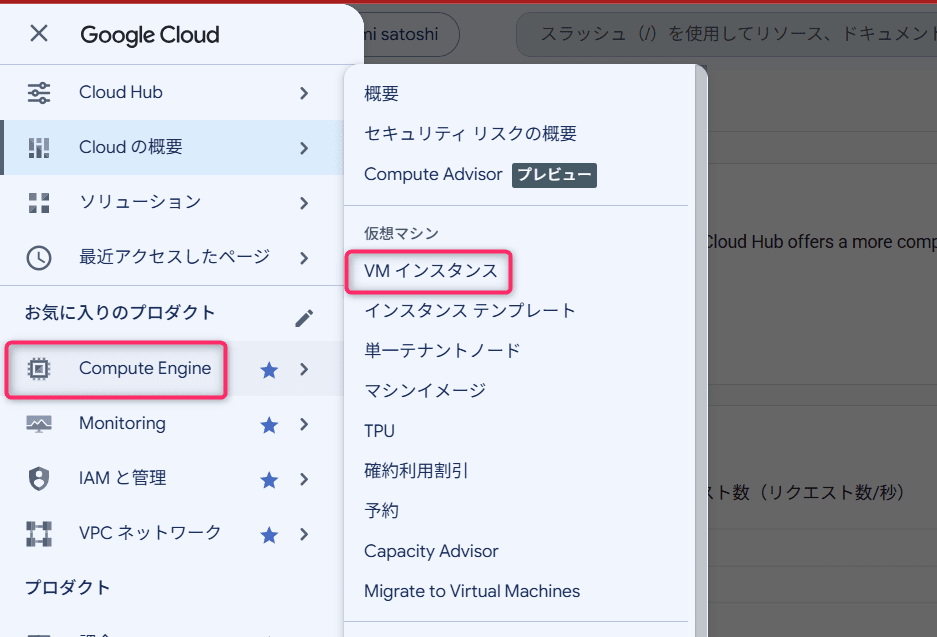This screenshot has height=637, width=937.
Task: Expand the Cloud Hub submenu chevron
Action: point(304,93)
